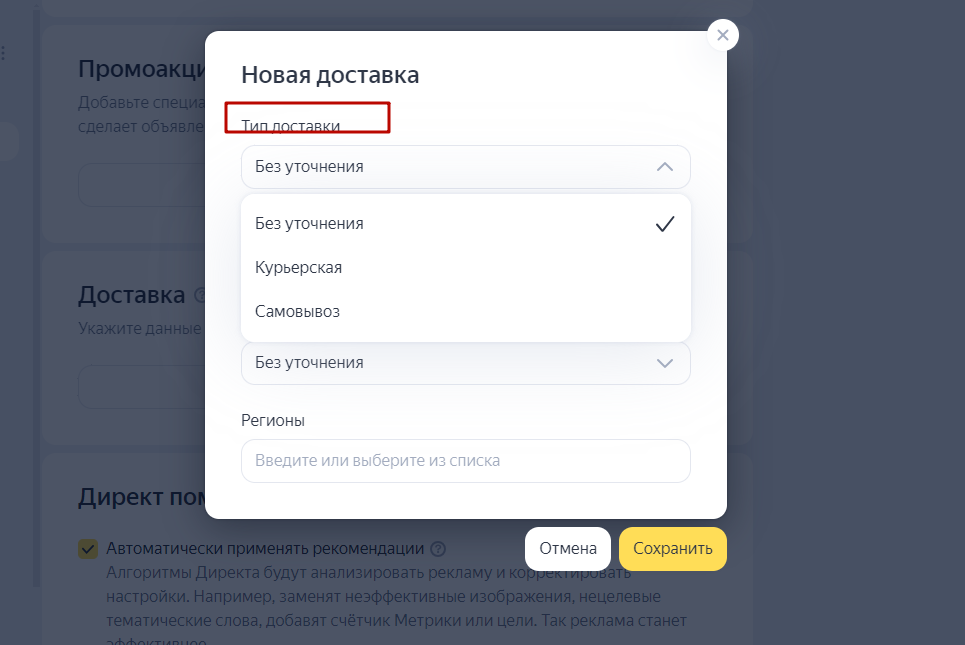Image resolution: width=965 pixels, height=645 pixels.
Task: Save the delivery with Сохранить button
Action: click(673, 548)
